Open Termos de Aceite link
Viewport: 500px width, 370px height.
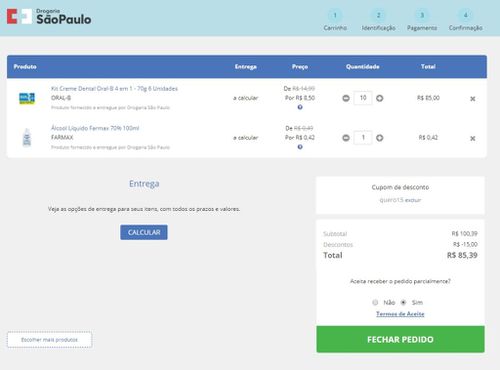[x=400, y=314]
